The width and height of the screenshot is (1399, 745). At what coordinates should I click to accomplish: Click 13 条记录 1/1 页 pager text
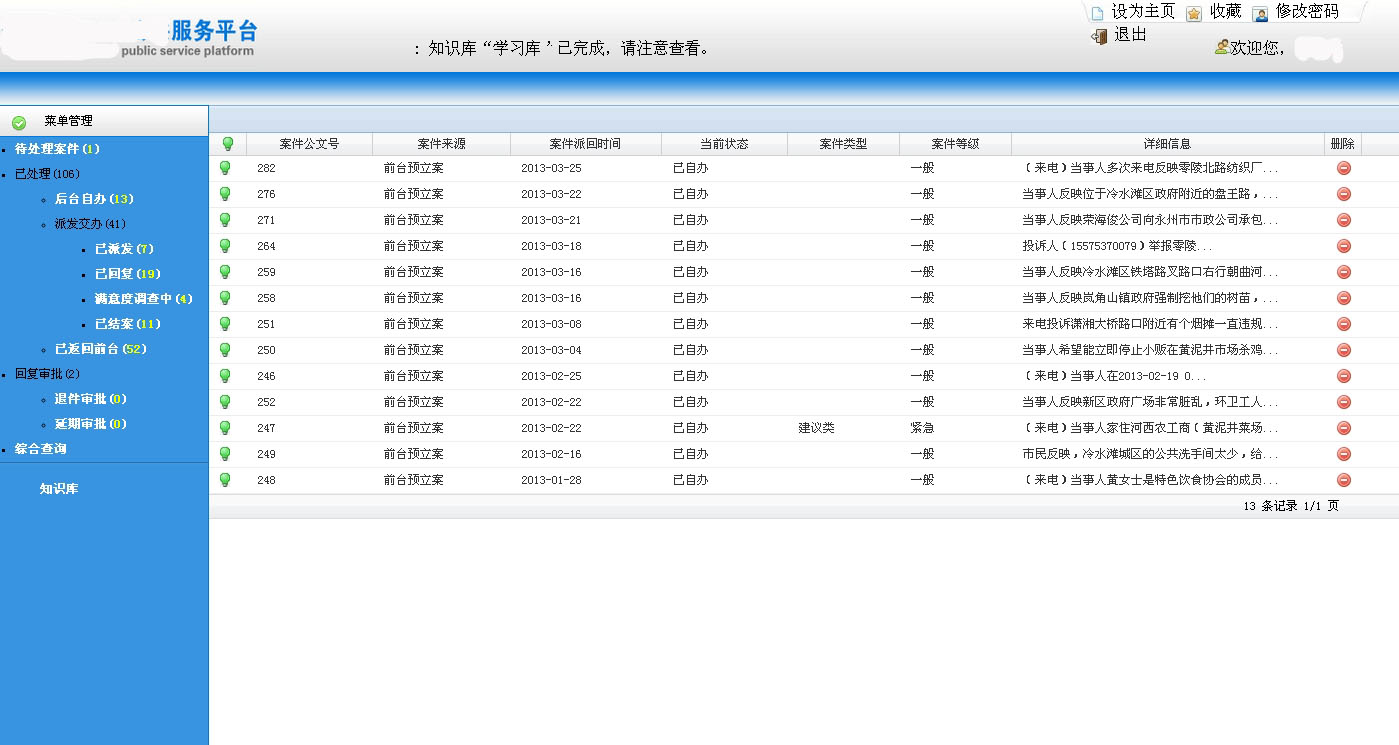click(x=1291, y=506)
